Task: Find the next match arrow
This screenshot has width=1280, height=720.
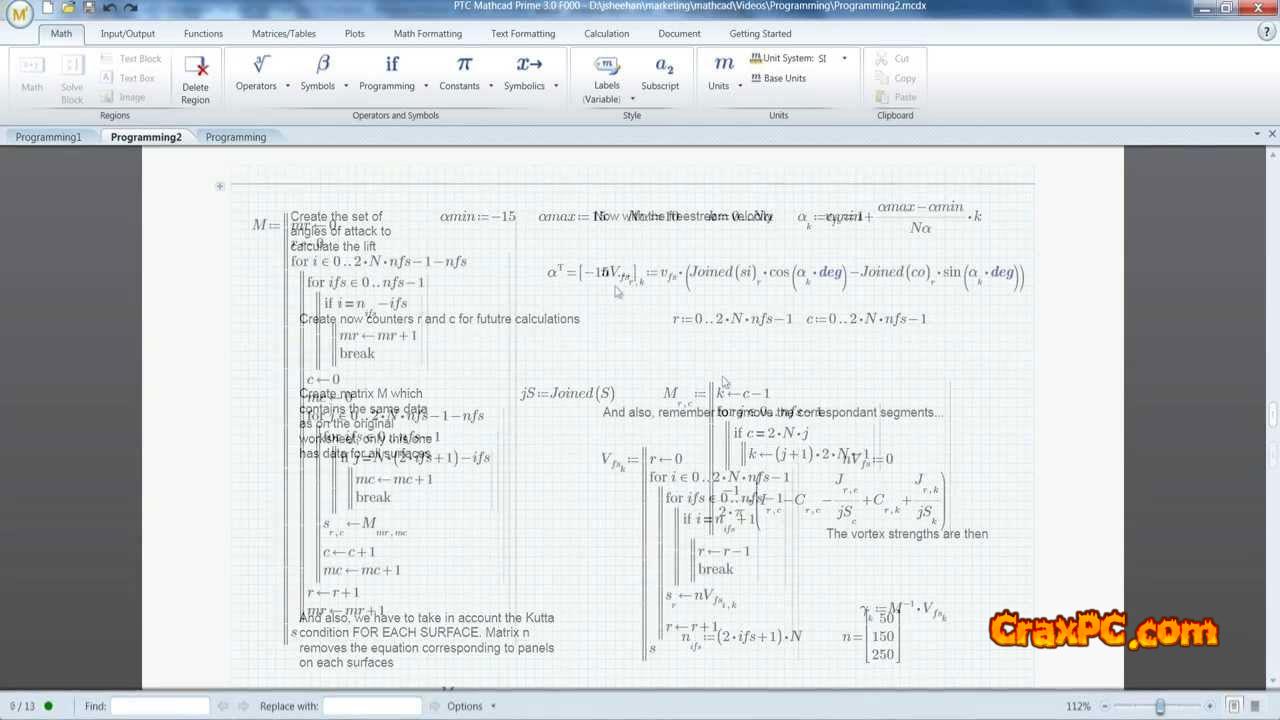Action: pyautogui.click(x=241, y=706)
